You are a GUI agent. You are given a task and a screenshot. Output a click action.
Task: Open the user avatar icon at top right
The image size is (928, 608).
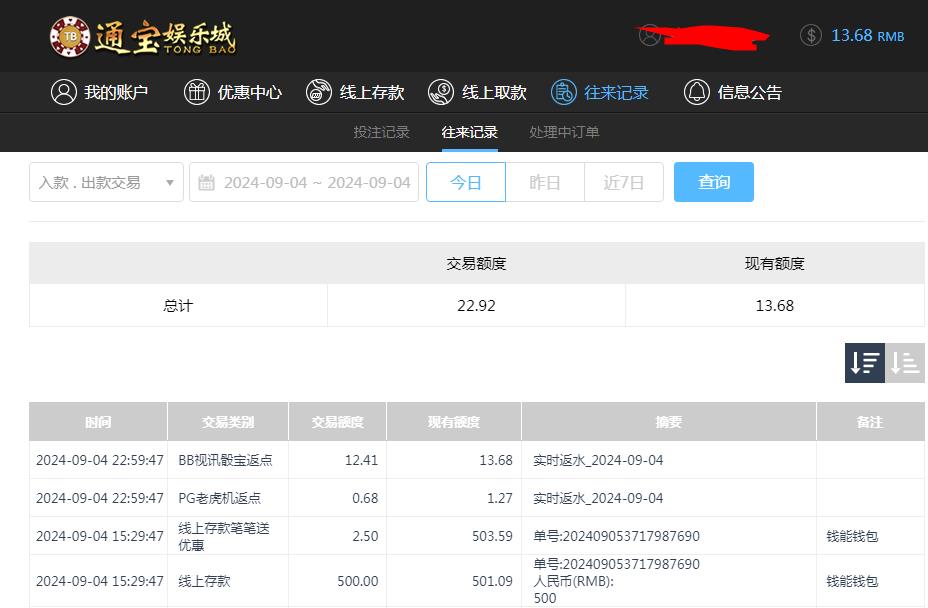[651, 35]
